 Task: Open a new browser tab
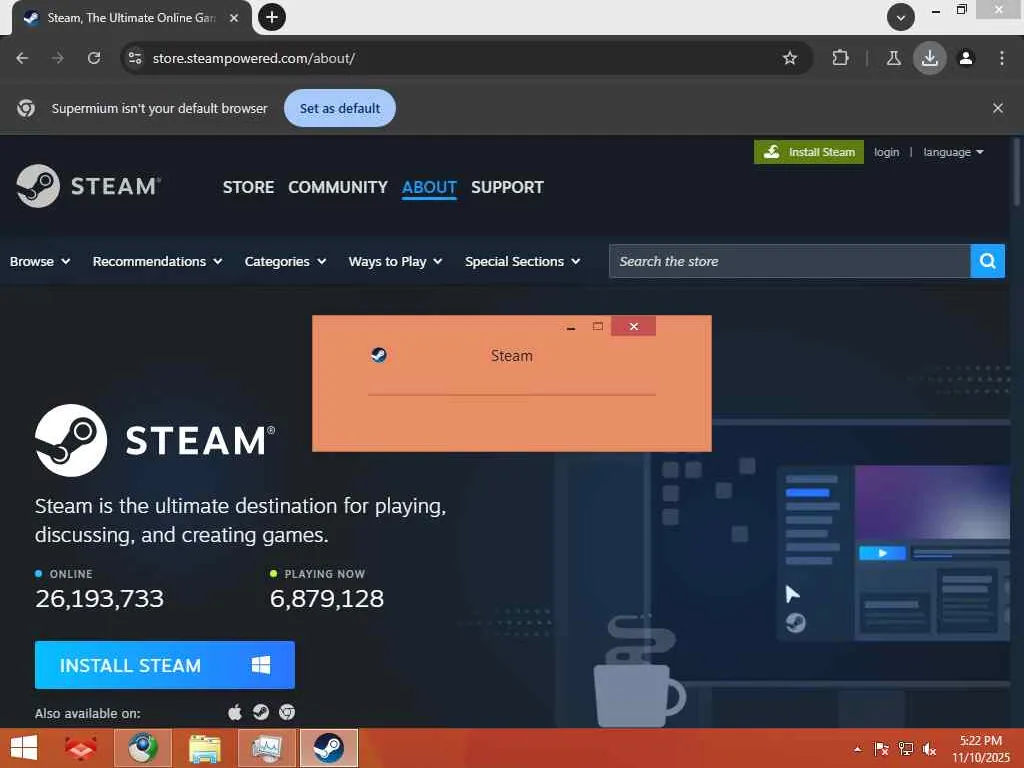(x=272, y=17)
